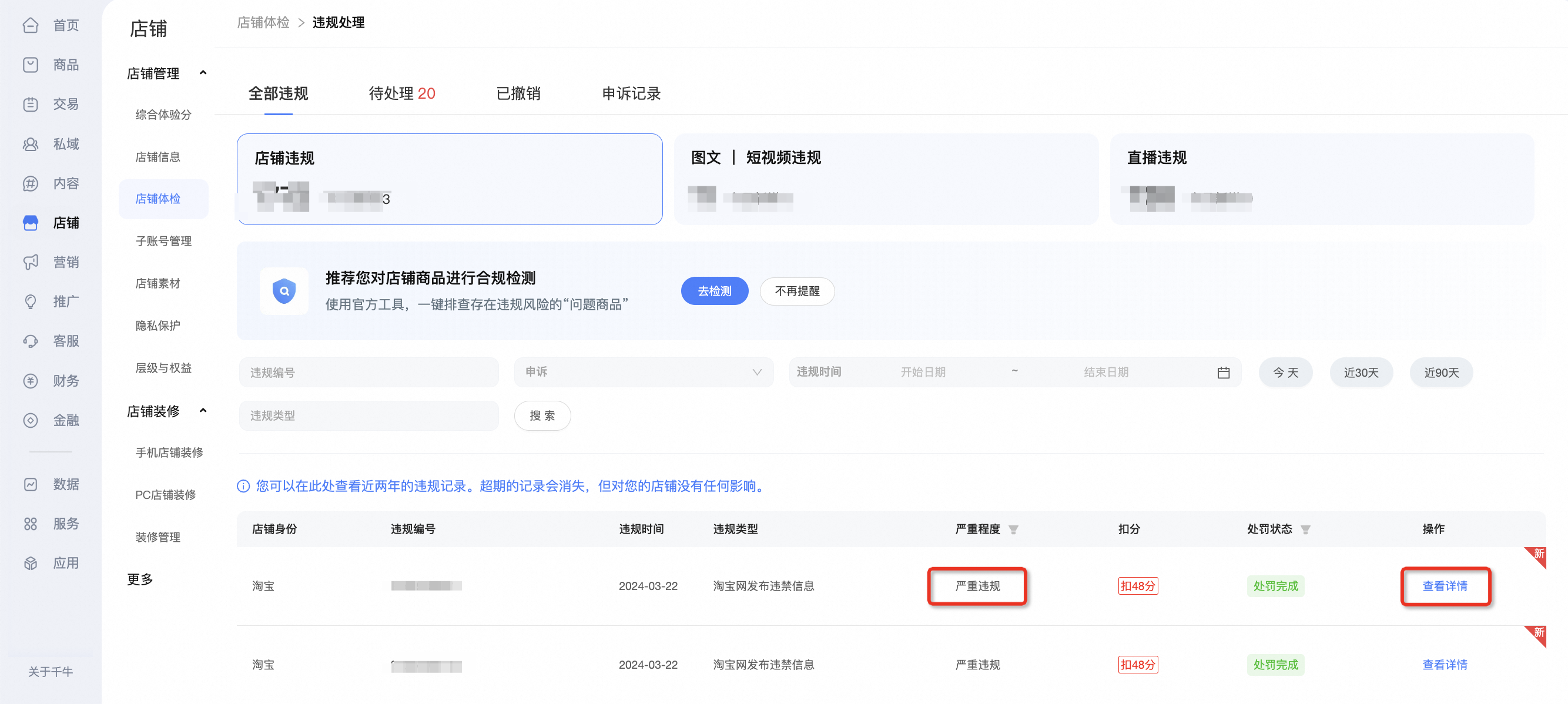The height and width of the screenshot is (704, 1568).
Task: Open the 首页 home icon
Action: point(31,25)
